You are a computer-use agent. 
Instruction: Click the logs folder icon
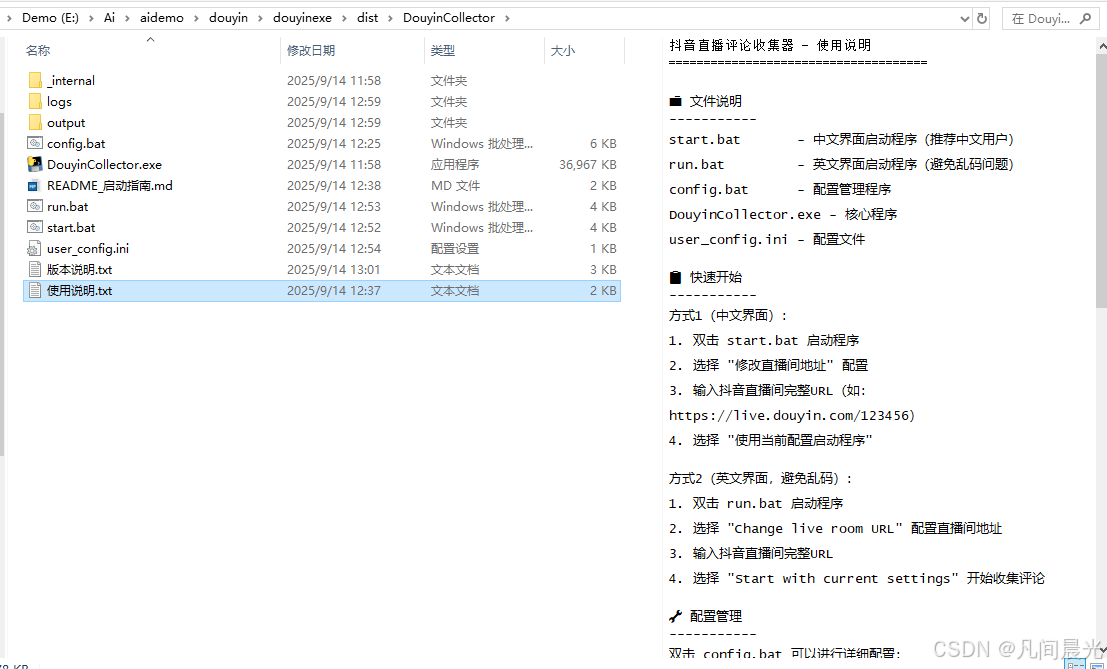[35, 102]
